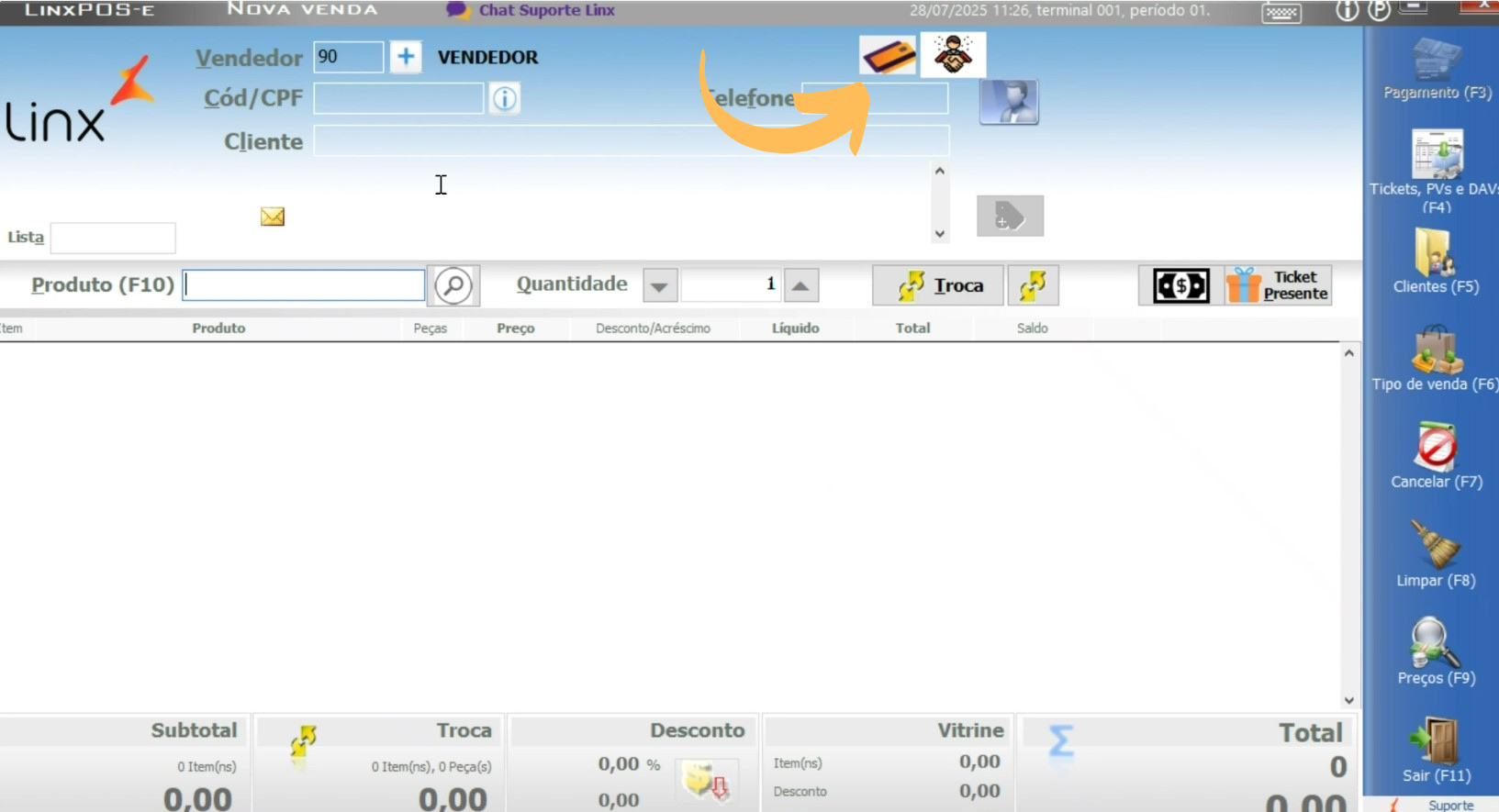This screenshot has width=1499, height=812.
Task: Click the black cash money button
Action: coord(1181,285)
